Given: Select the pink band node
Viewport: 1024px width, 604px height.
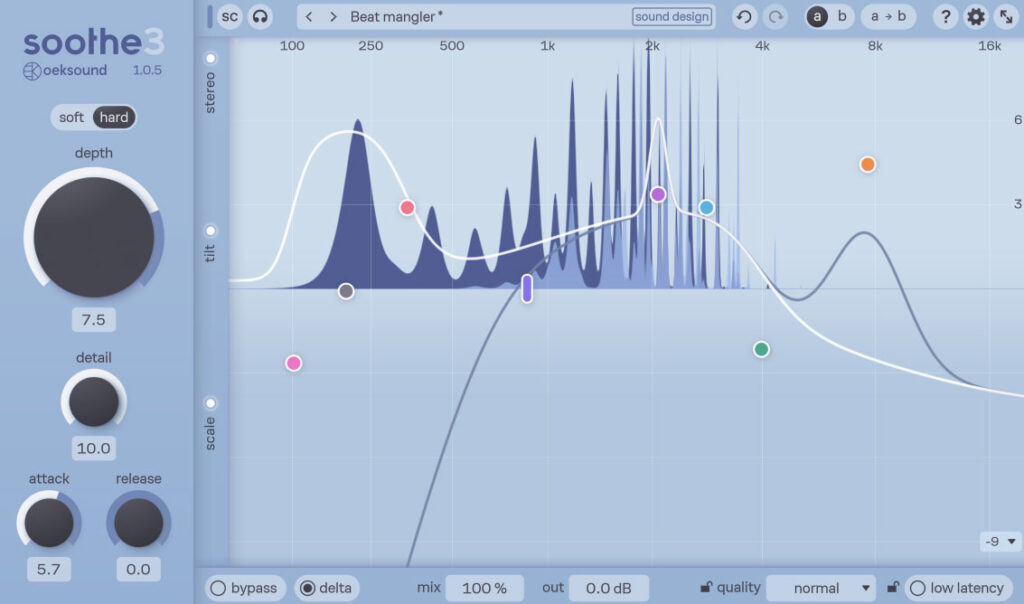Looking at the screenshot, I should click(x=294, y=363).
